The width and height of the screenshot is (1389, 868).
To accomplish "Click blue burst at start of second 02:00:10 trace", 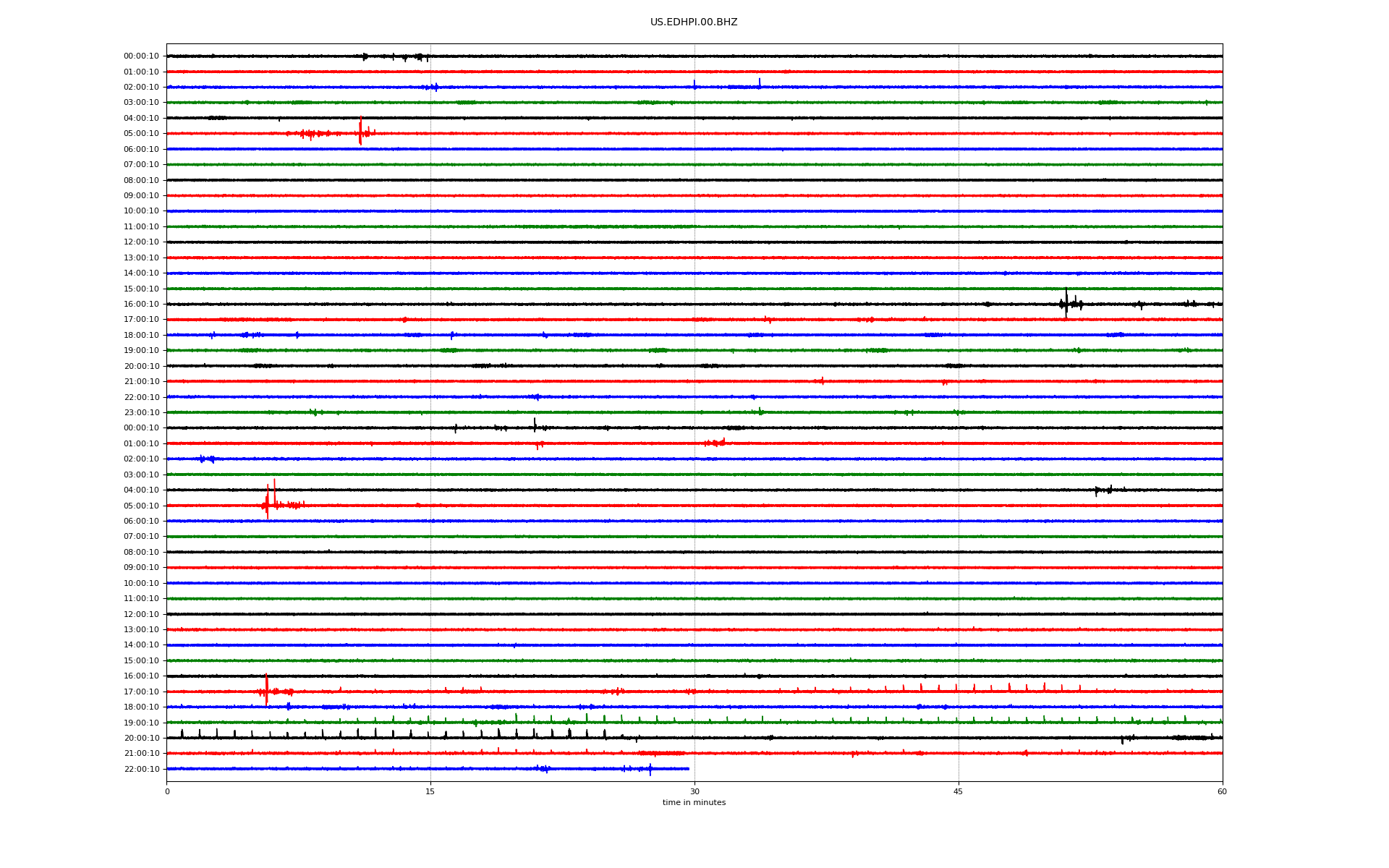I will coord(206,459).
